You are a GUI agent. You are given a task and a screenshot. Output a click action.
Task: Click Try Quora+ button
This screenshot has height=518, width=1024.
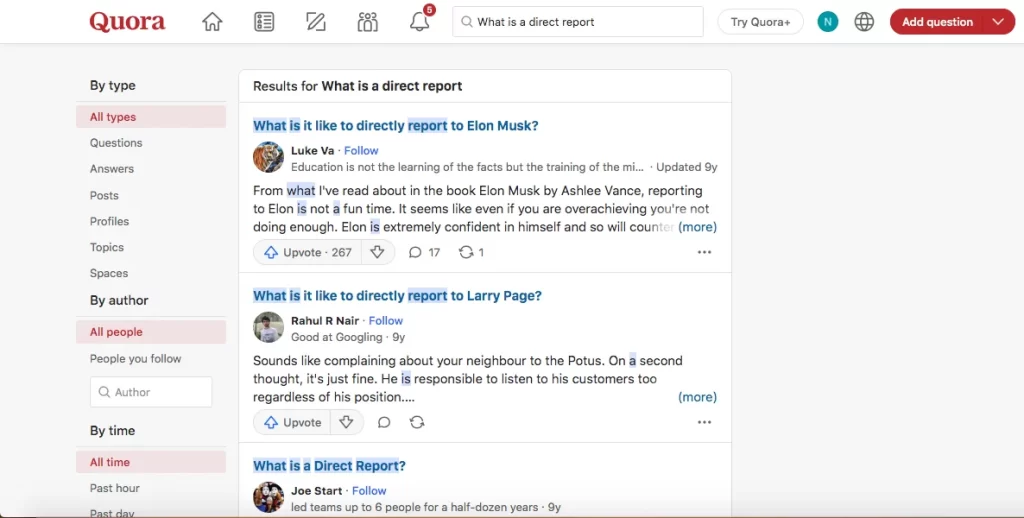point(760,22)
